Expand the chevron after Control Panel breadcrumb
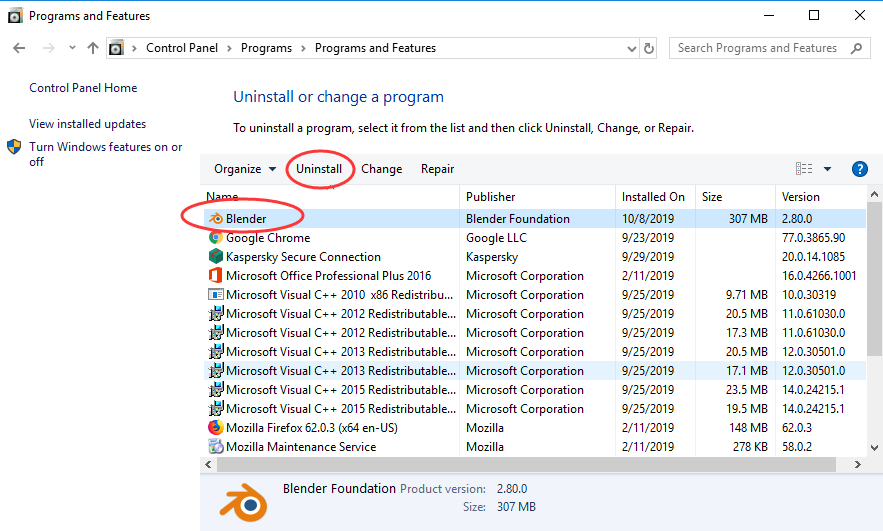 pyautogui.click(x=229, y=48)
